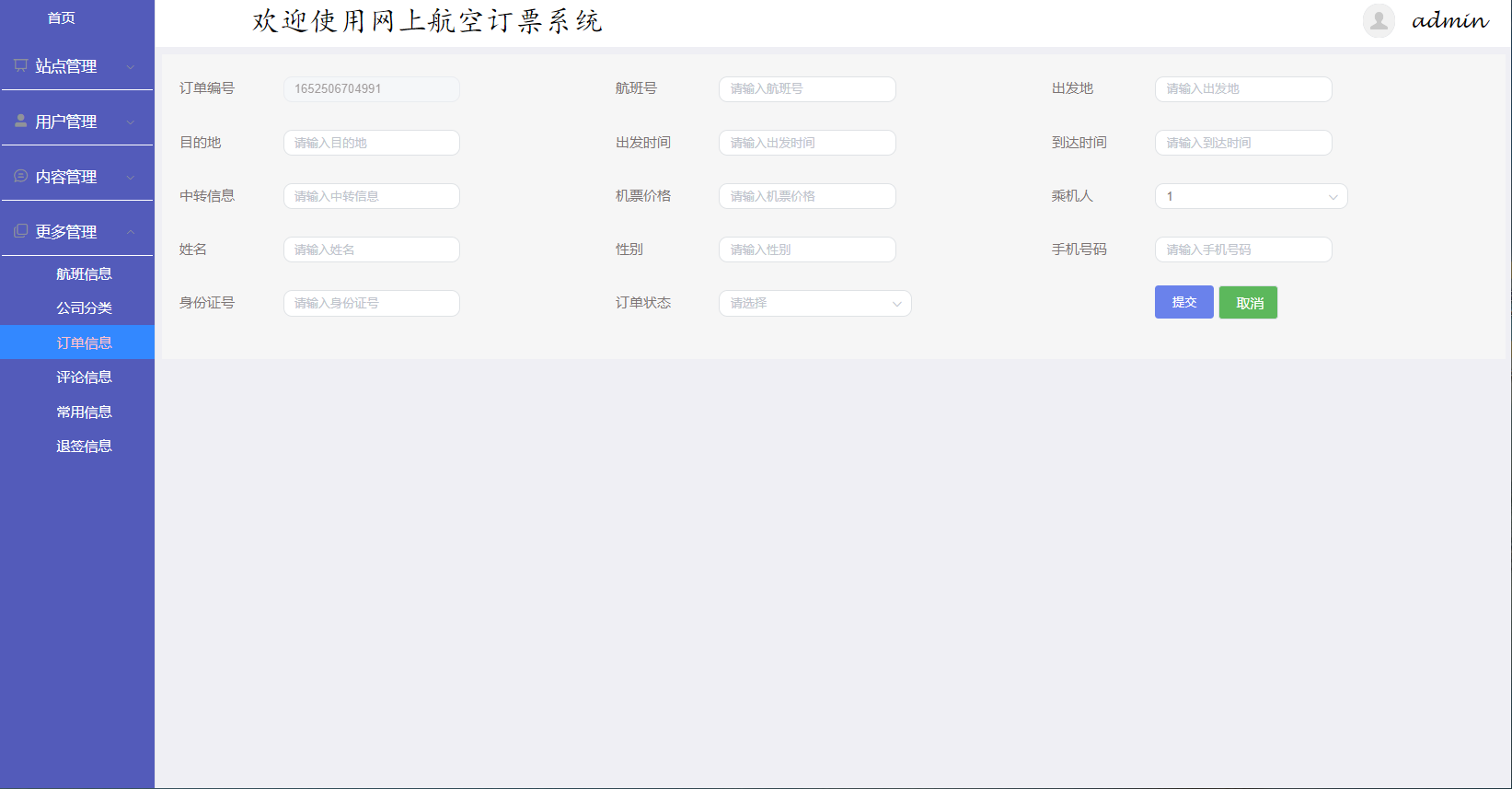Click into the 身份证号 text box

[x=371, y=303]
